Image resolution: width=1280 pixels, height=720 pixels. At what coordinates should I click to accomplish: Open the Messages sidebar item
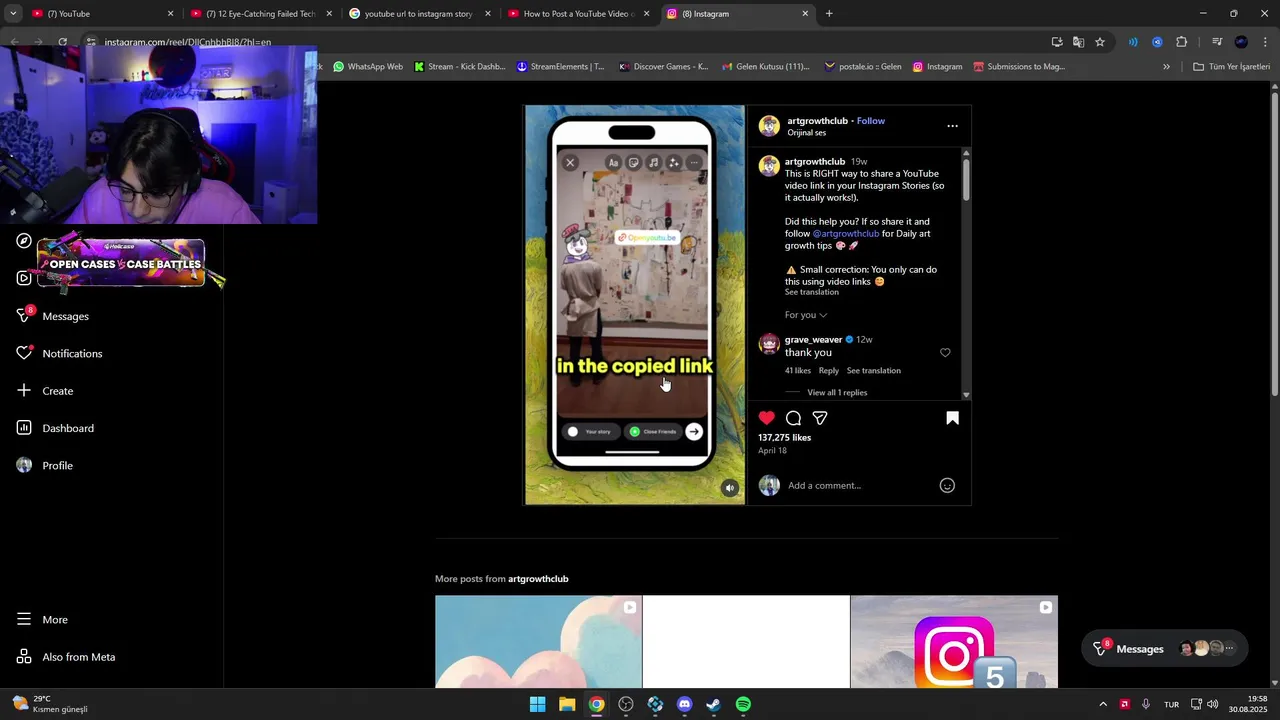coord(65,316)
